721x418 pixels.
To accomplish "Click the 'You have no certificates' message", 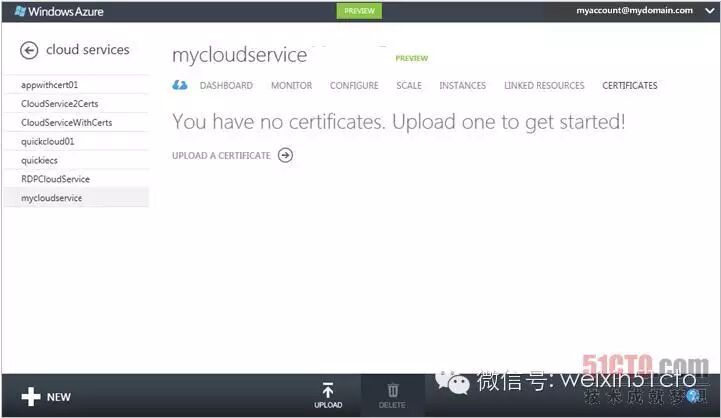I will [x=399, y=122].
